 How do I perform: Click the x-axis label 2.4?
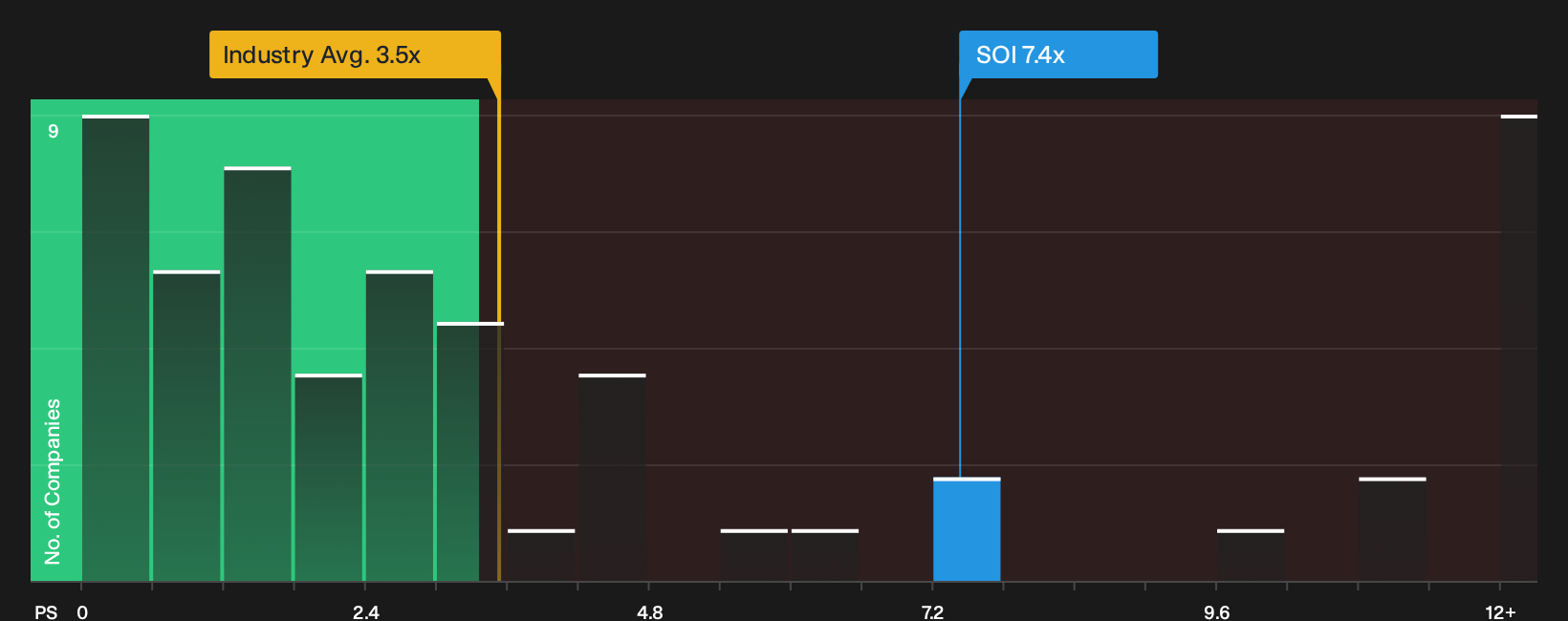coord(365,611)
